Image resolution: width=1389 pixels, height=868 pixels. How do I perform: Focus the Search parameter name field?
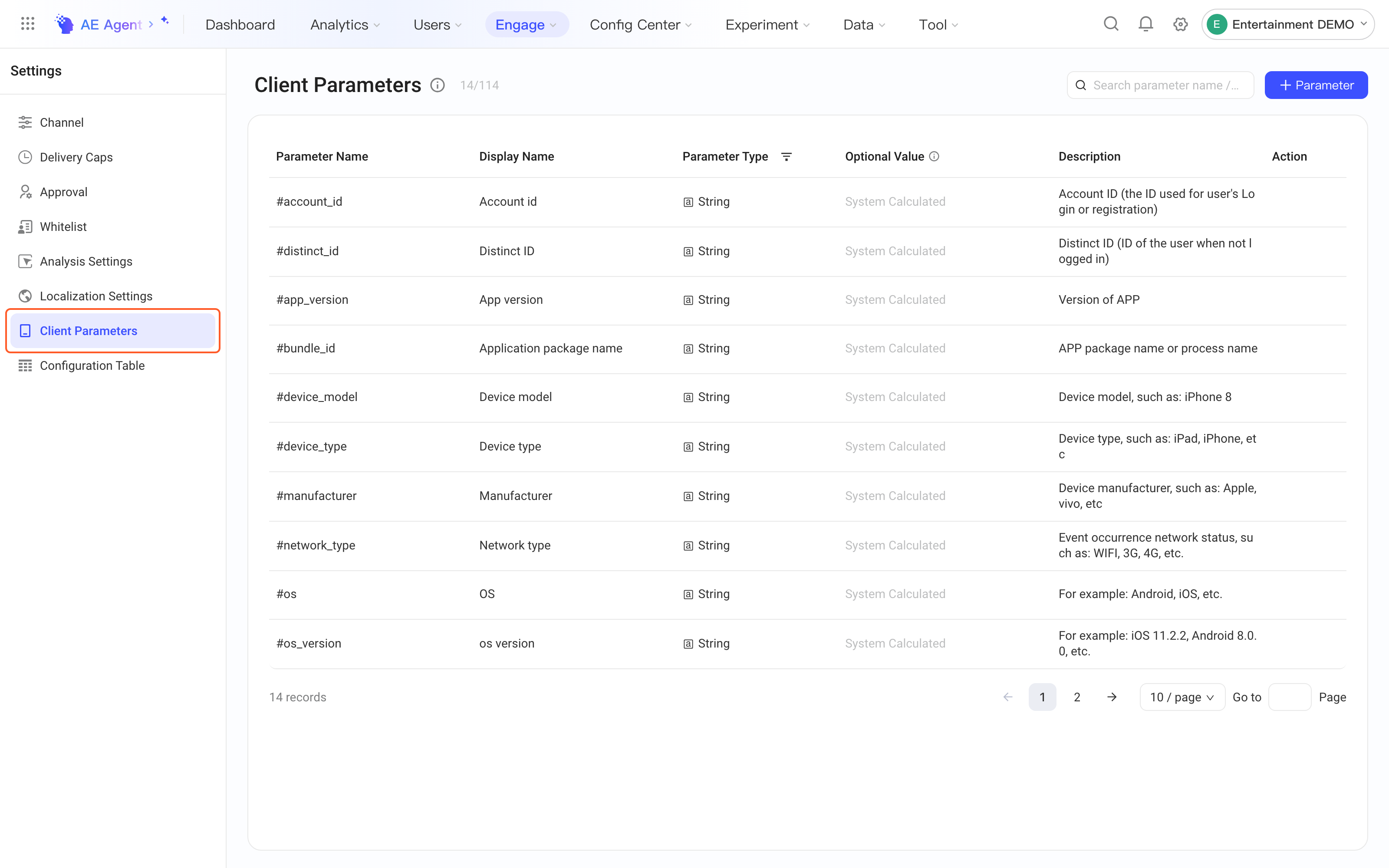point(1160,85)
